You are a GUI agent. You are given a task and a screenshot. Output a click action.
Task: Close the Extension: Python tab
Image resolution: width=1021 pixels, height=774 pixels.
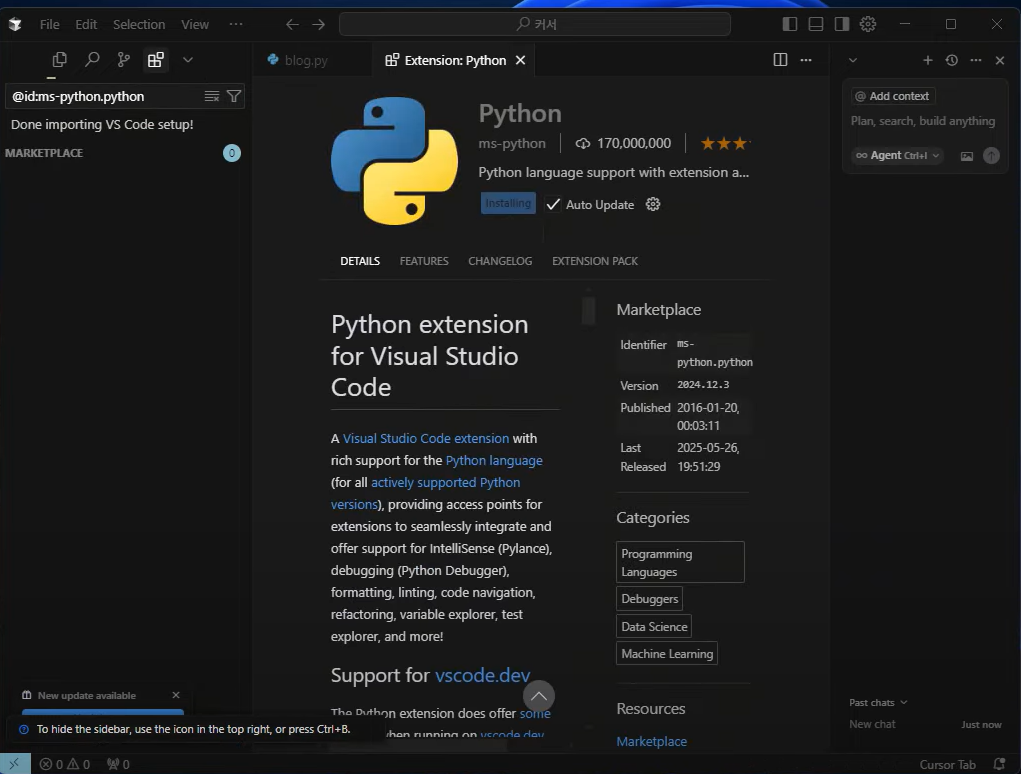[x=520, y=60]
